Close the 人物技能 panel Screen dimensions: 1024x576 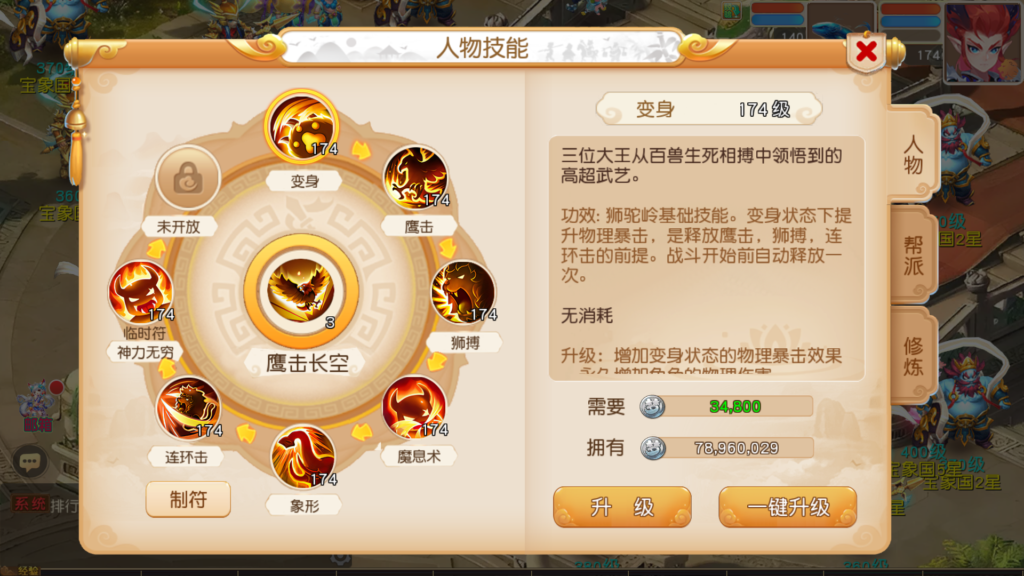pos(866,52)
